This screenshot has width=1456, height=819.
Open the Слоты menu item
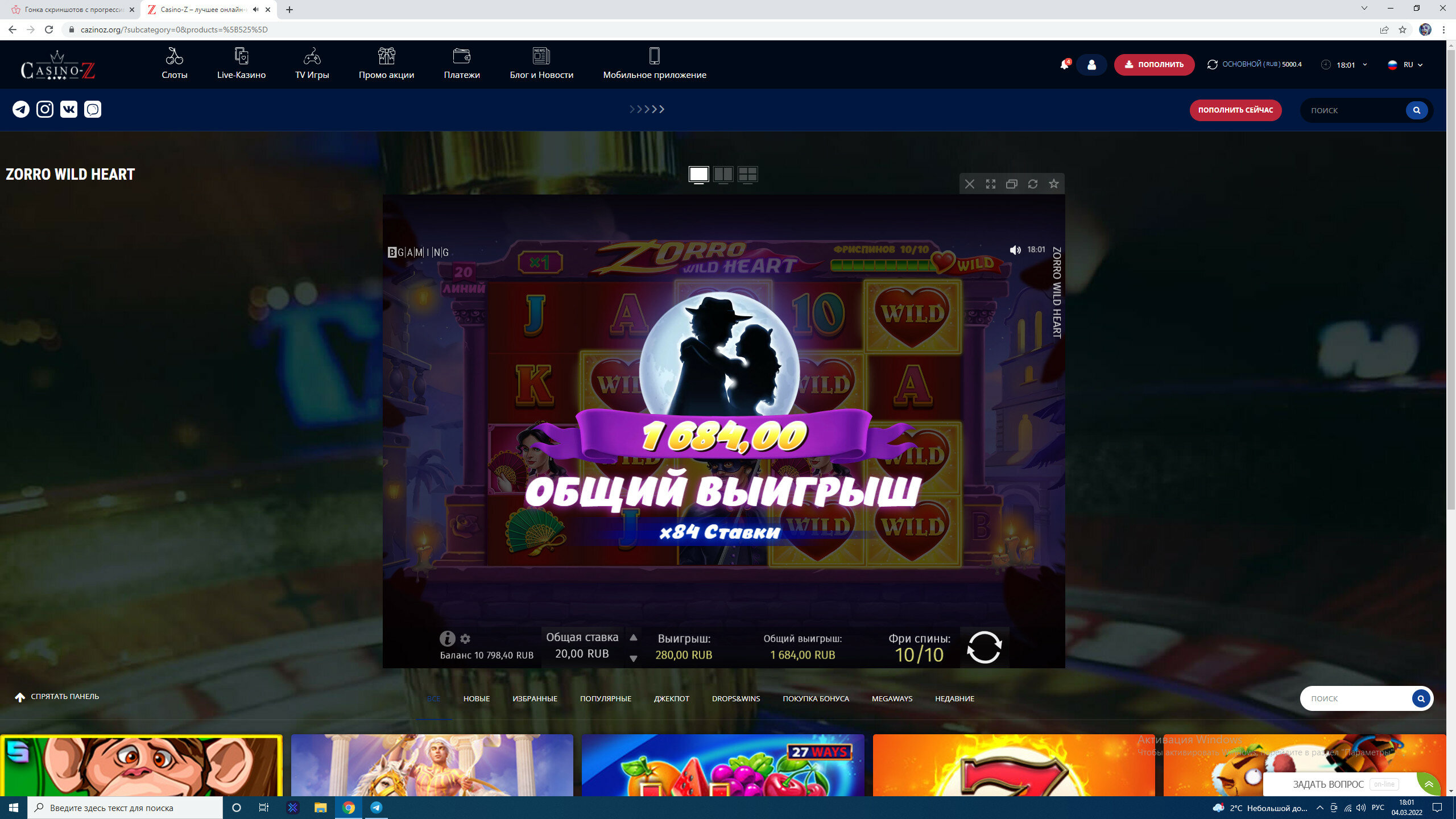click(x=174, y=64)
